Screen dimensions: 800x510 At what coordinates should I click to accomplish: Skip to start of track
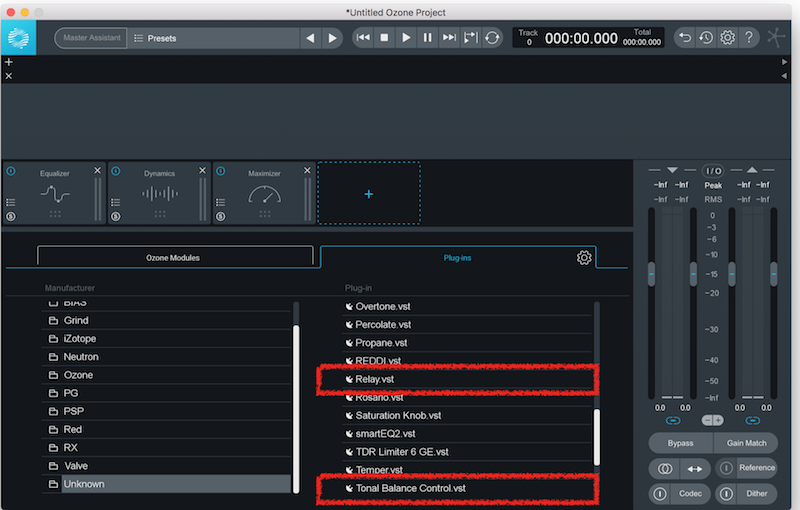coord(363,38)
